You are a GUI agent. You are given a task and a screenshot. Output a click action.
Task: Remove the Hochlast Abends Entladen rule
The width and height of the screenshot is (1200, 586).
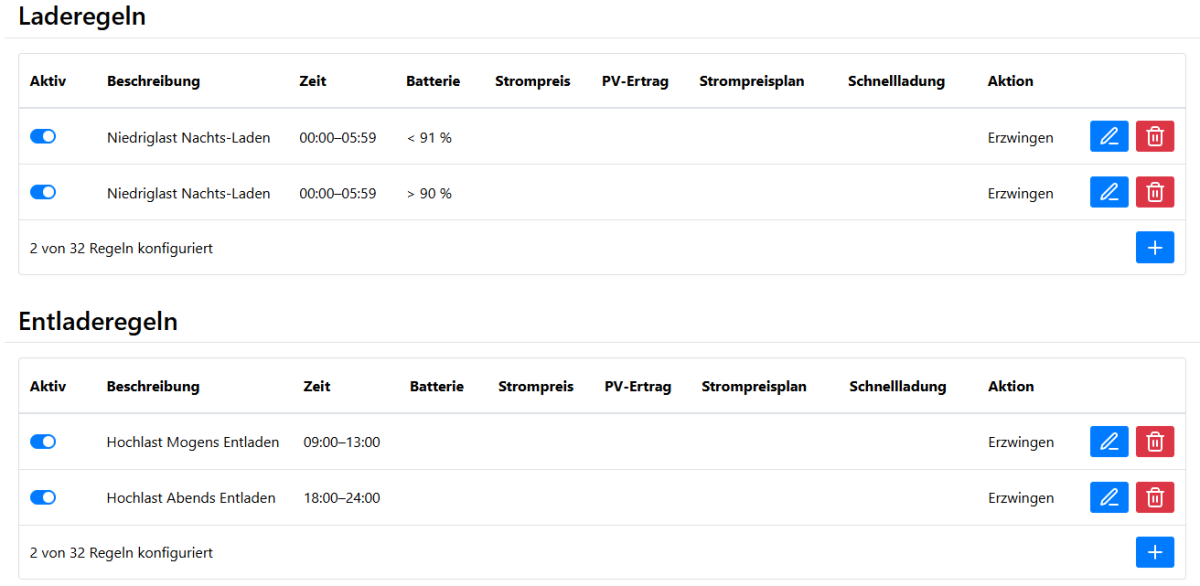pyautogui.click(x=1154, y=498)
